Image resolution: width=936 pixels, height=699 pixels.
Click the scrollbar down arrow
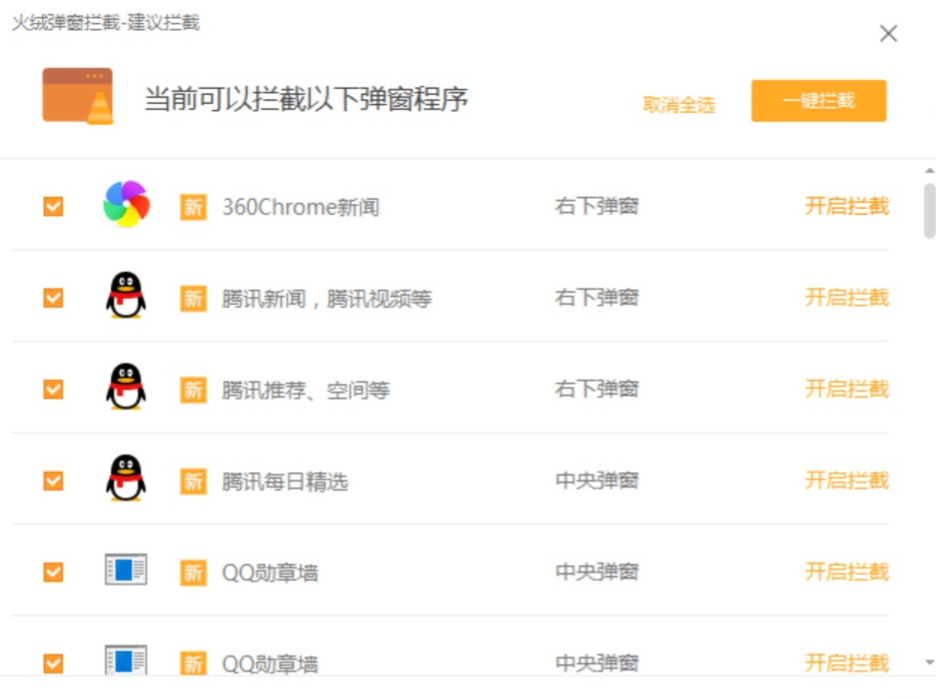(929, 661)
